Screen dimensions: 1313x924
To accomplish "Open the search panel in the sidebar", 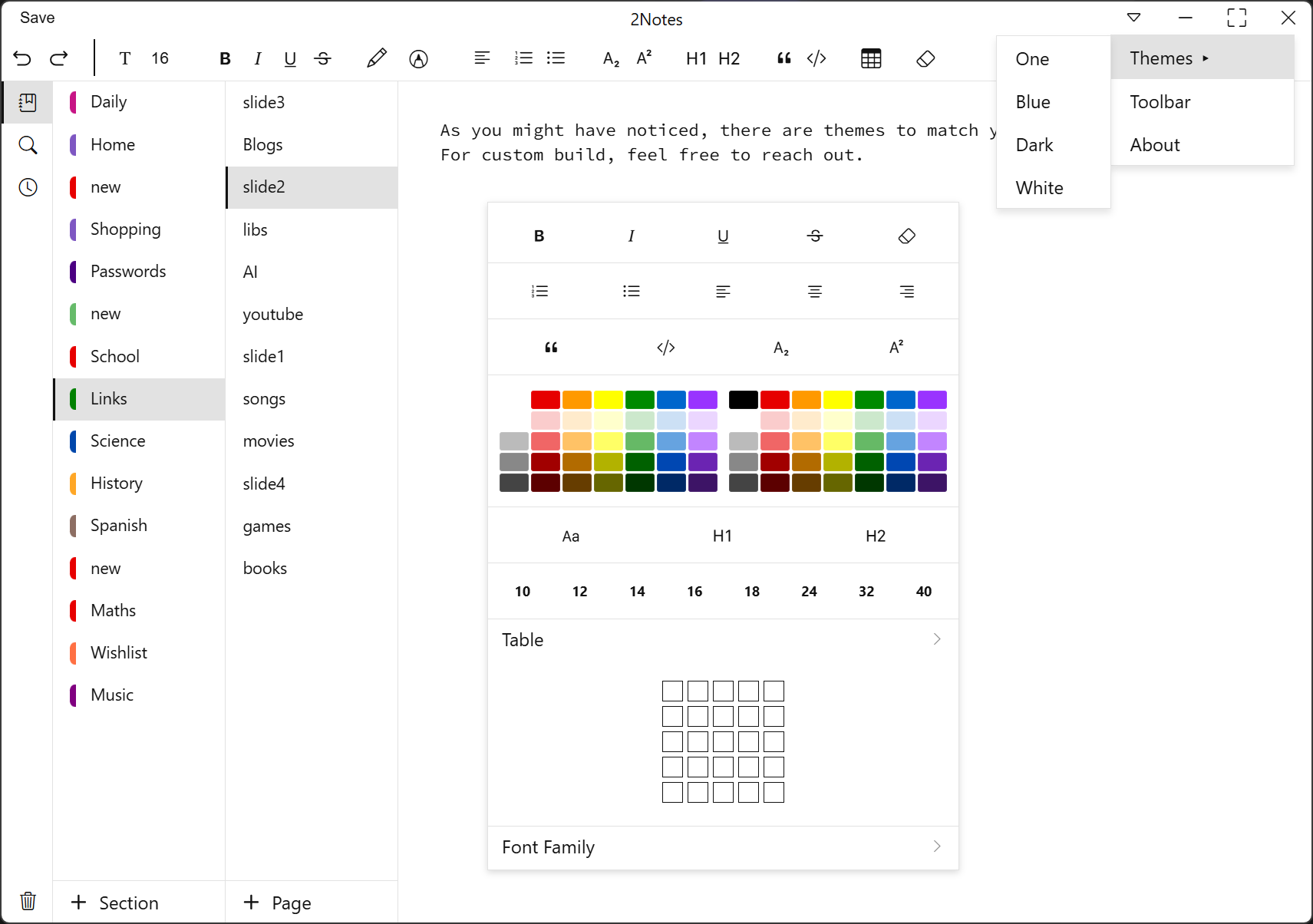I will [28, 145].
